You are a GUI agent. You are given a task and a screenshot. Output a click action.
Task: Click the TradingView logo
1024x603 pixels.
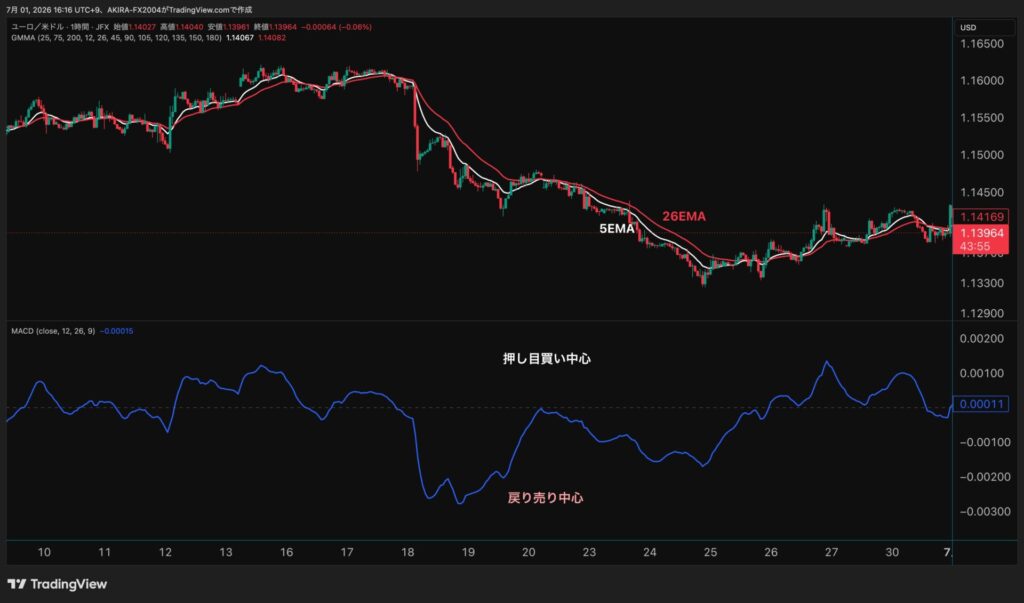(57, 584)
